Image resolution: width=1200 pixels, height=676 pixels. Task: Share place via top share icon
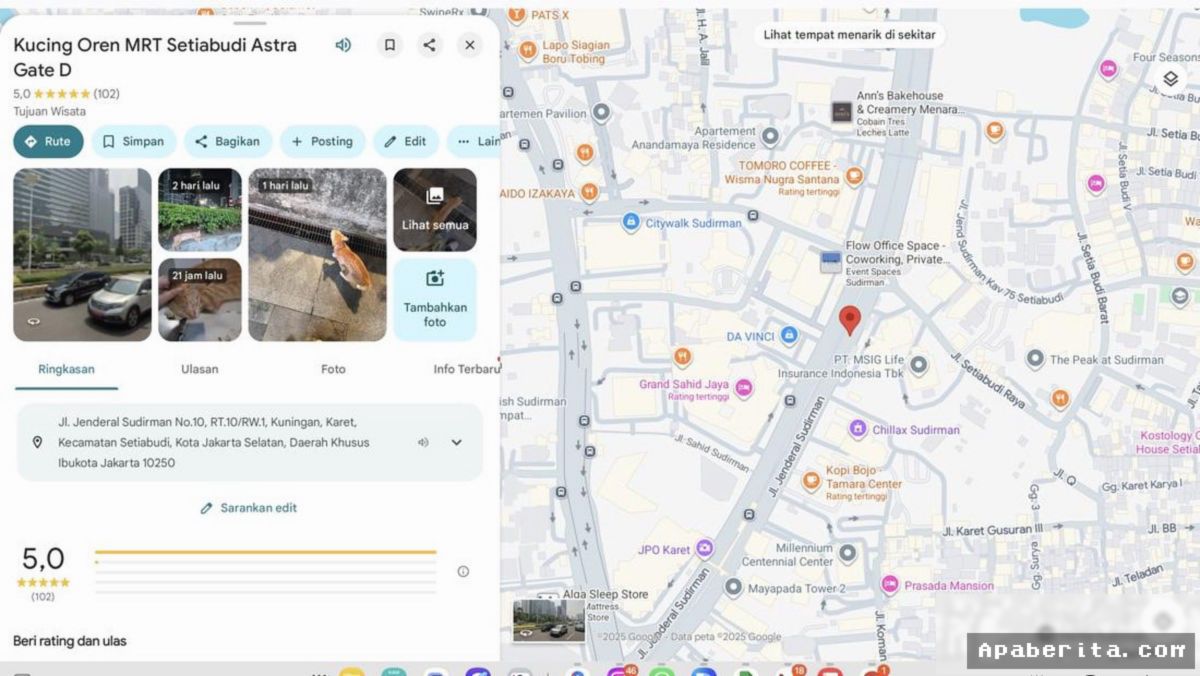pyautogui.click(x=430, y=45)
